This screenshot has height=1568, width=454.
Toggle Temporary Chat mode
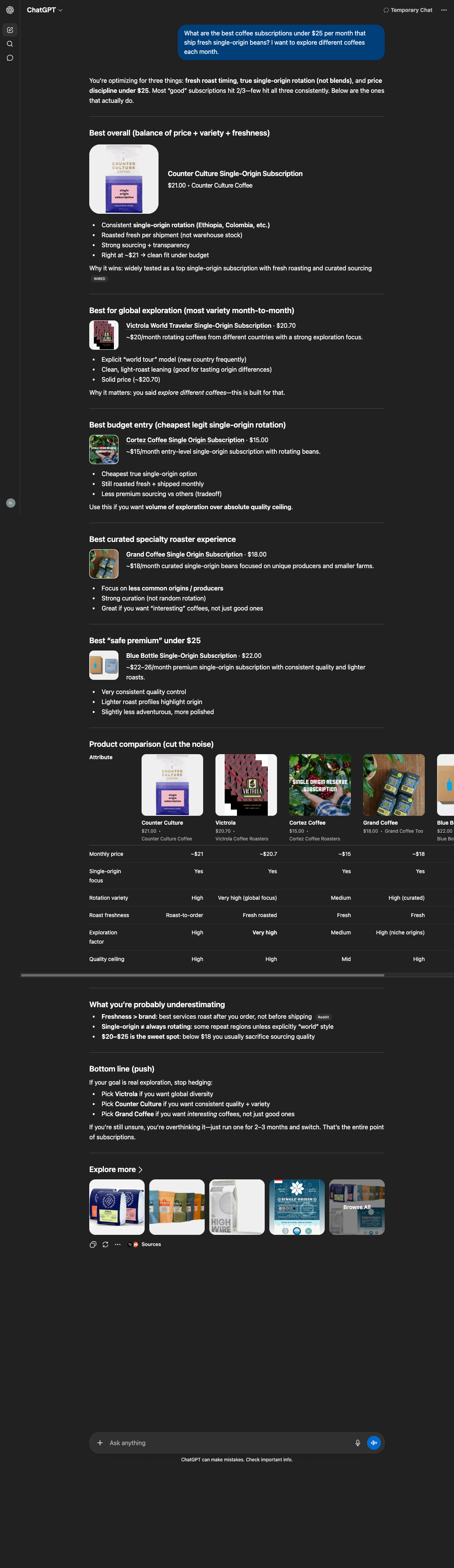(408, 10)
